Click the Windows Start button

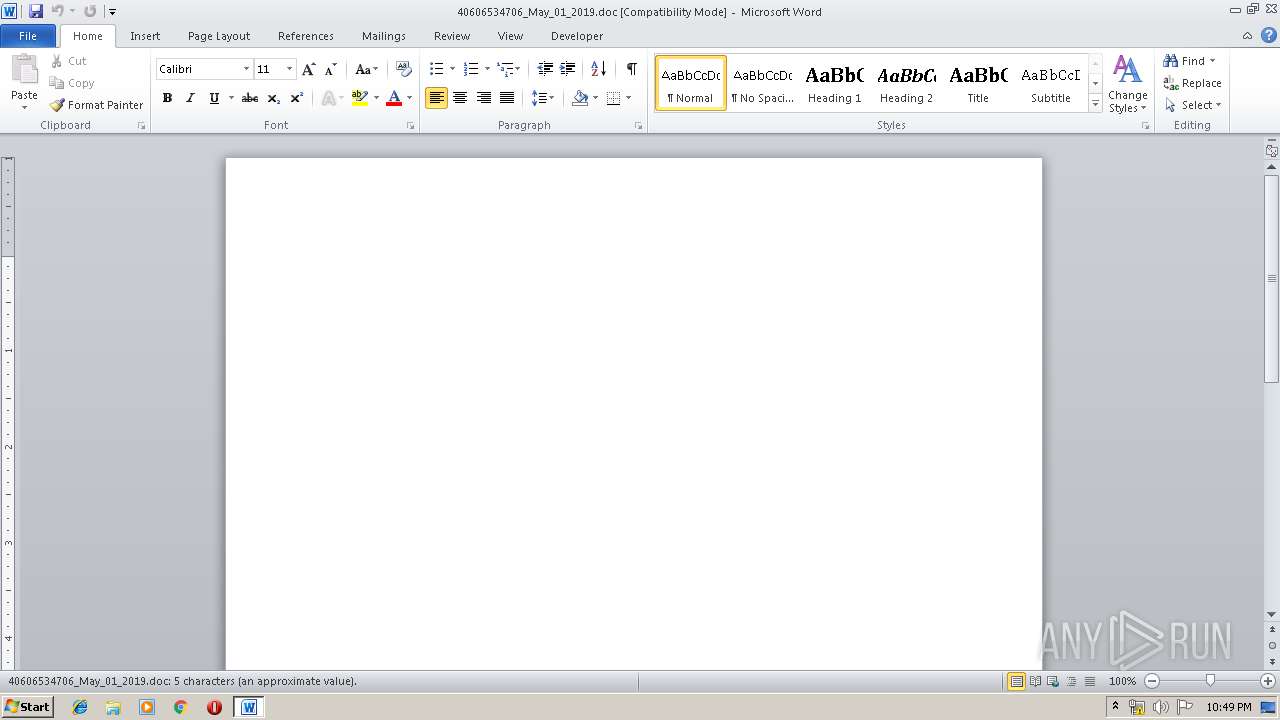(27, 707)
